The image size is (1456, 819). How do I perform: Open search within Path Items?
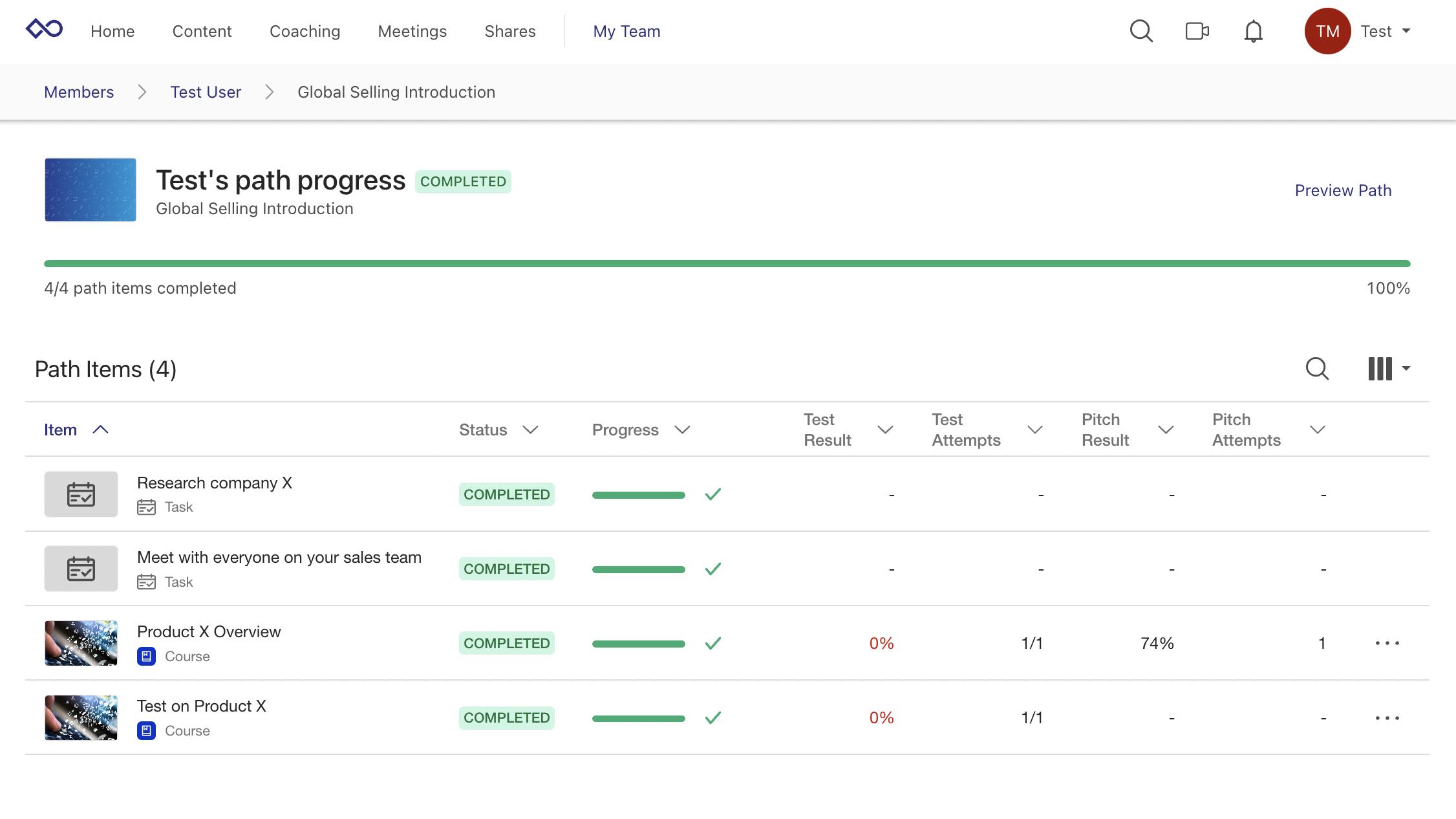(1316, 369)
